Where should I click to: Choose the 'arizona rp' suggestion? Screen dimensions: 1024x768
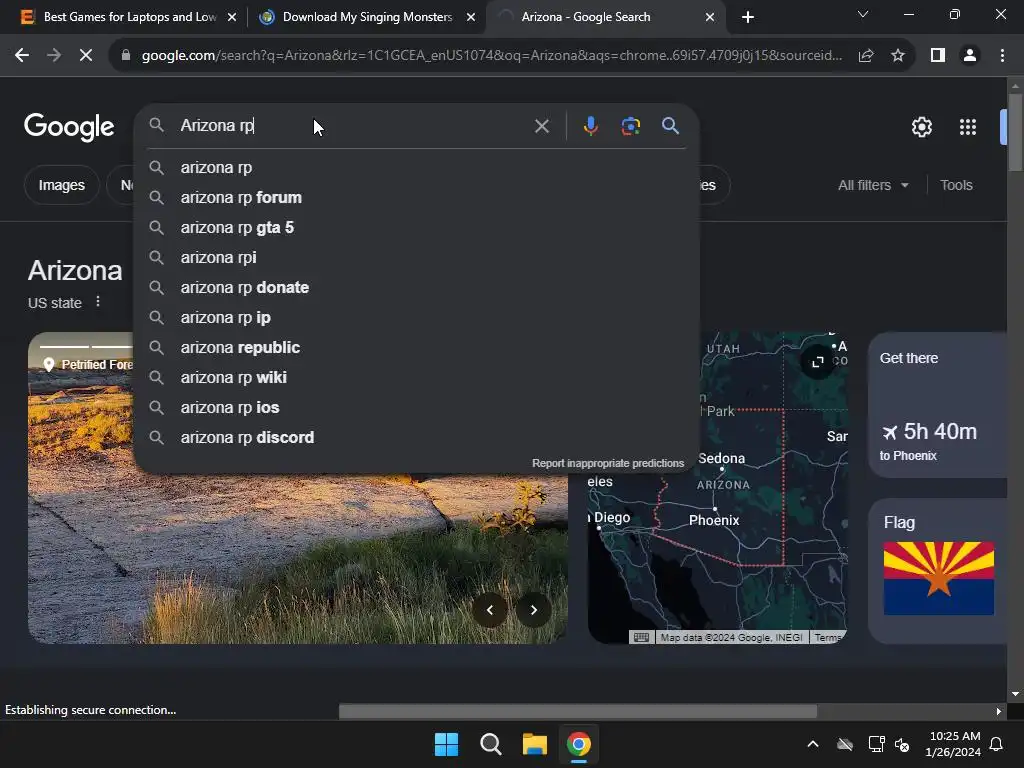click(417, 168)
